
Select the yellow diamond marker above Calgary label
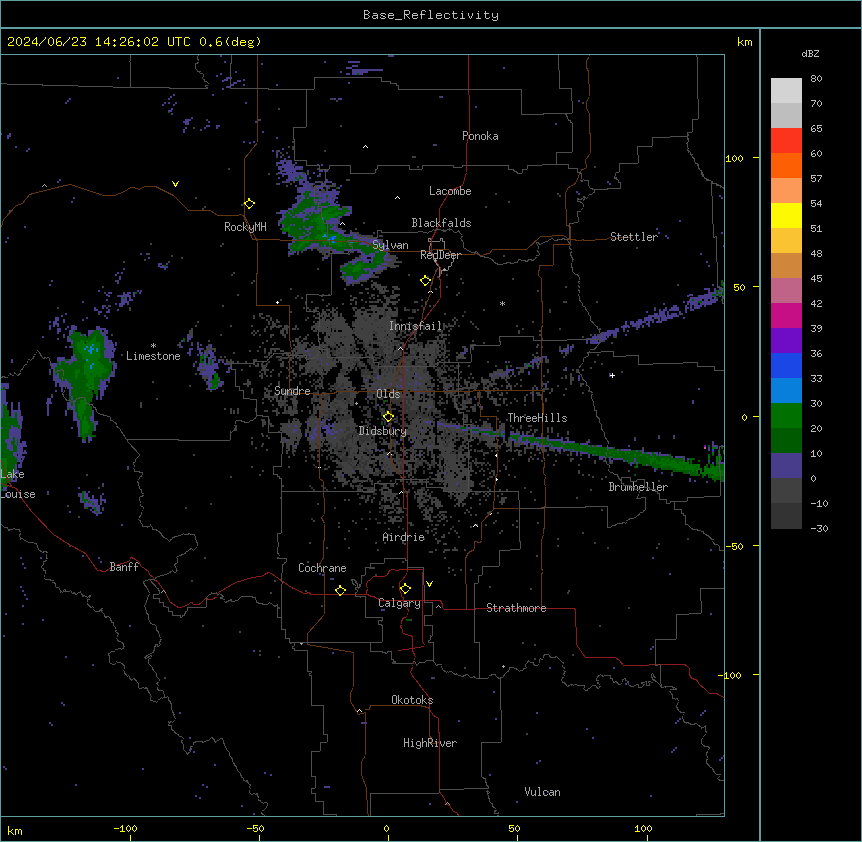(x=405, y=589)
